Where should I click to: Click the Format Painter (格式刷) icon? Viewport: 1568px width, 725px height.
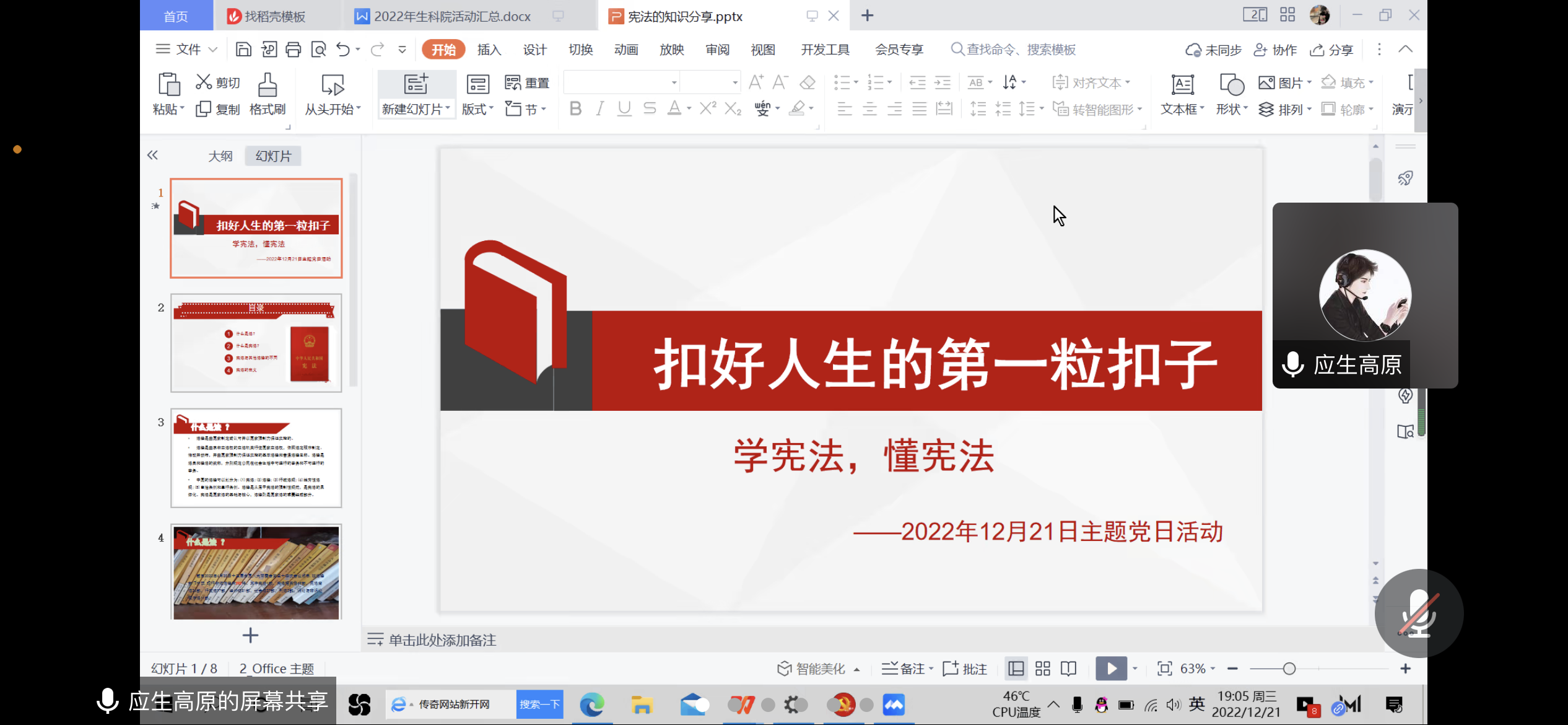pyautogui.click(x=267, y=86)
